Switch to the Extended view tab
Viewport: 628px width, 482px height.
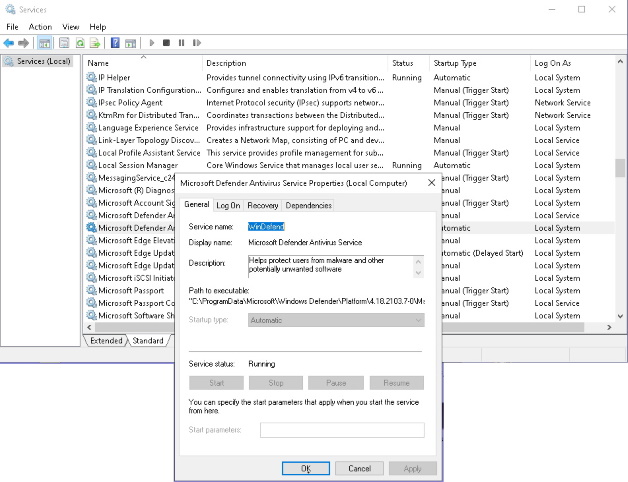pyautogui.click(x=106, y=341)
